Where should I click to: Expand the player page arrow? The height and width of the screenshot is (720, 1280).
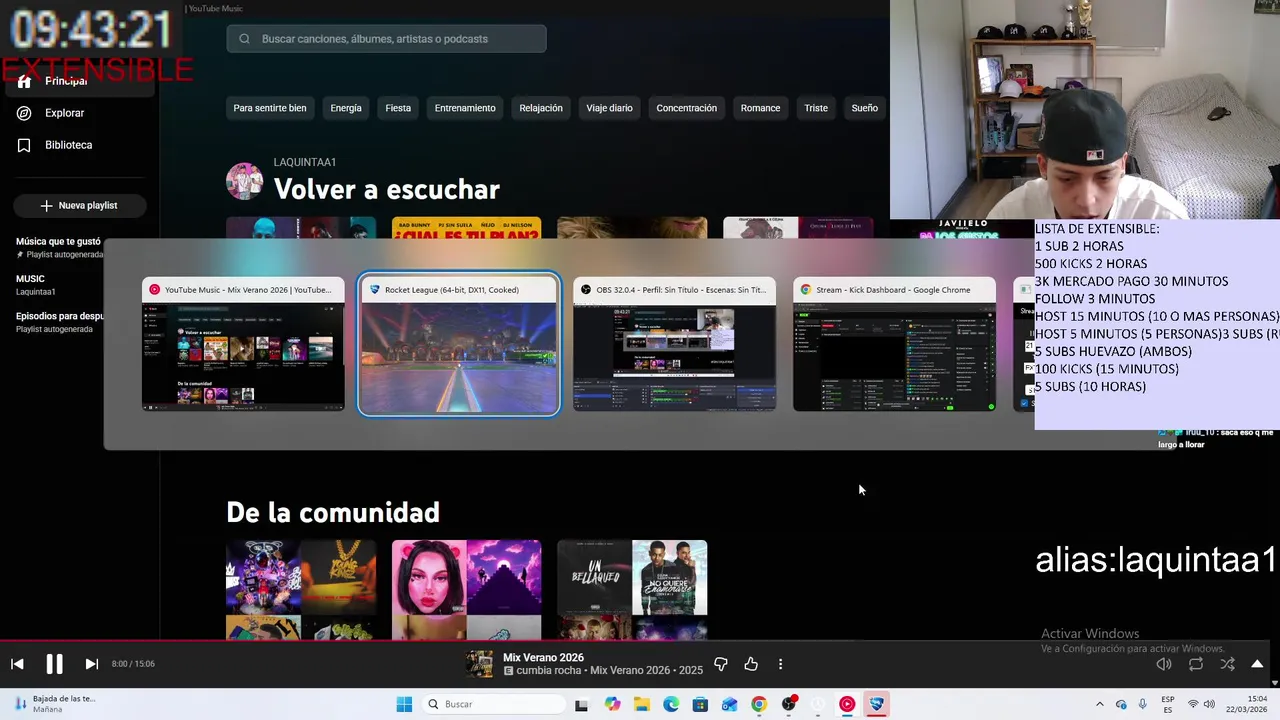(x=1257, y=664)
